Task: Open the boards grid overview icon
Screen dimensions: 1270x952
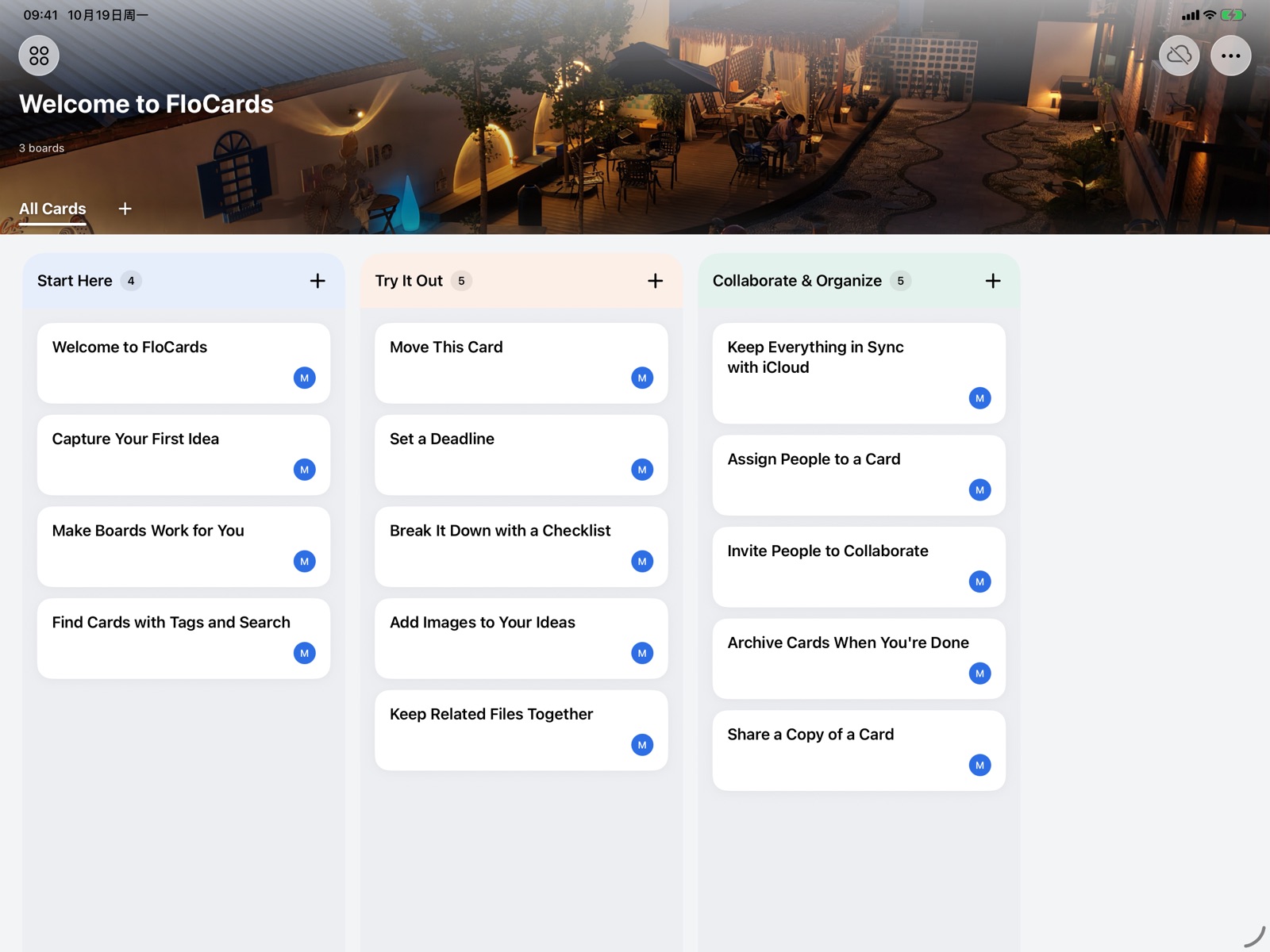Action: click(39, 56)
